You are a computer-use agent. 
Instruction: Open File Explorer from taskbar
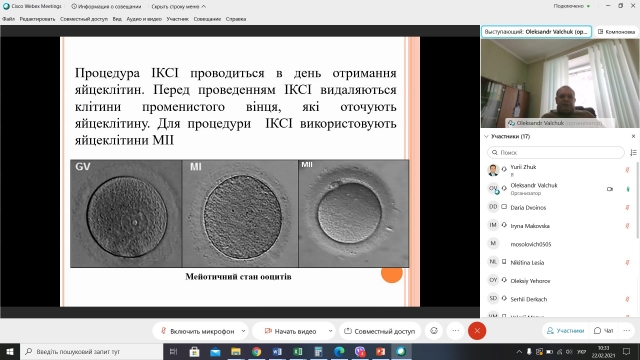[236, 351]
